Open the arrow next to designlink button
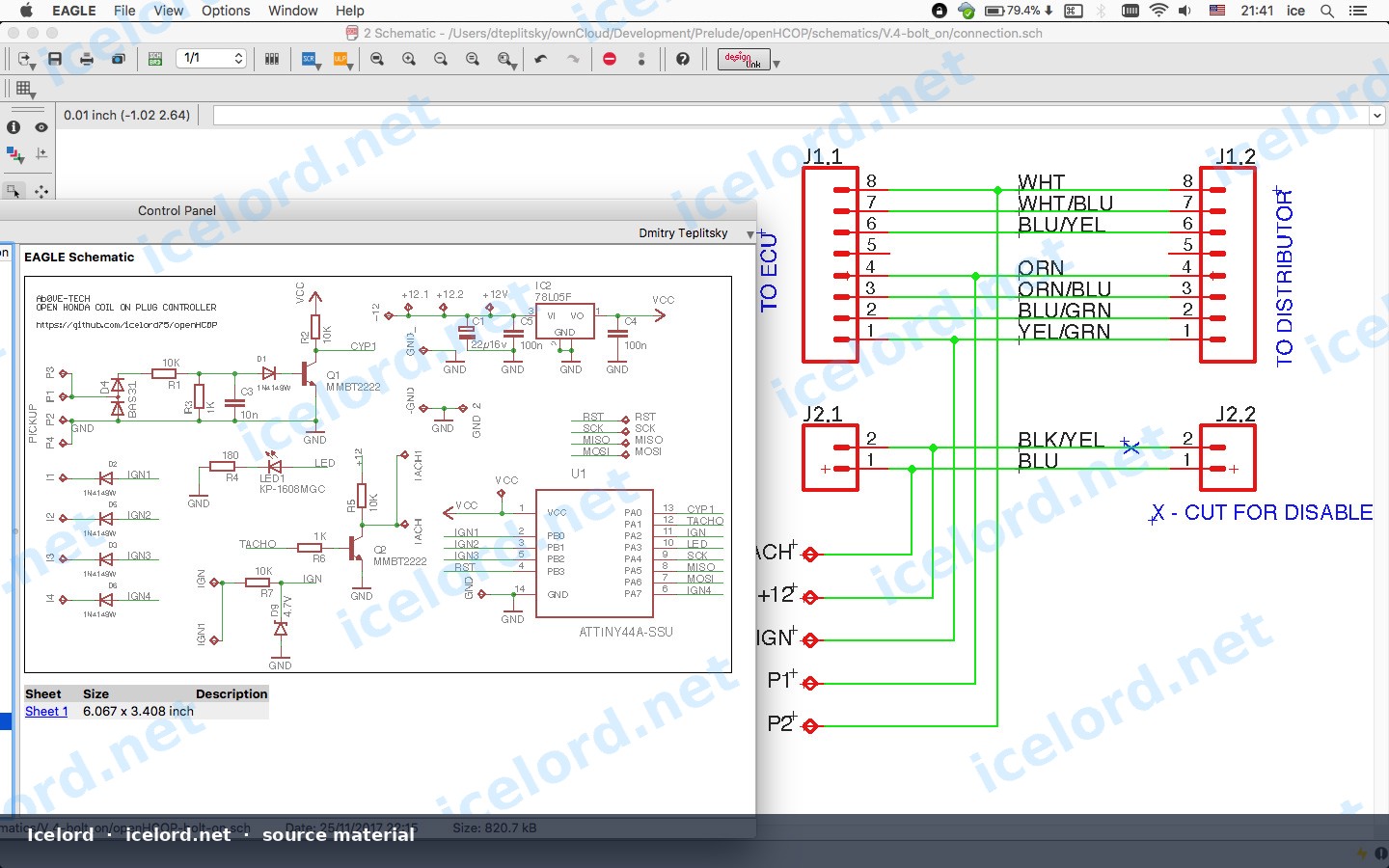Viewport: 1389px width, 868px height. click(x=776, y=64)
